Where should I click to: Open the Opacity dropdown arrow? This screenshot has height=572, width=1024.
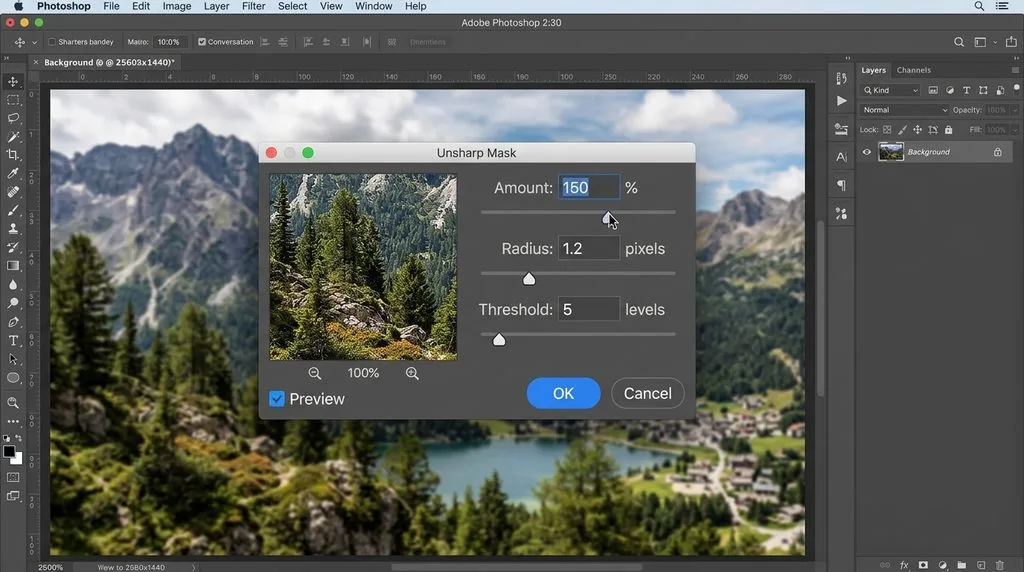1015,110
